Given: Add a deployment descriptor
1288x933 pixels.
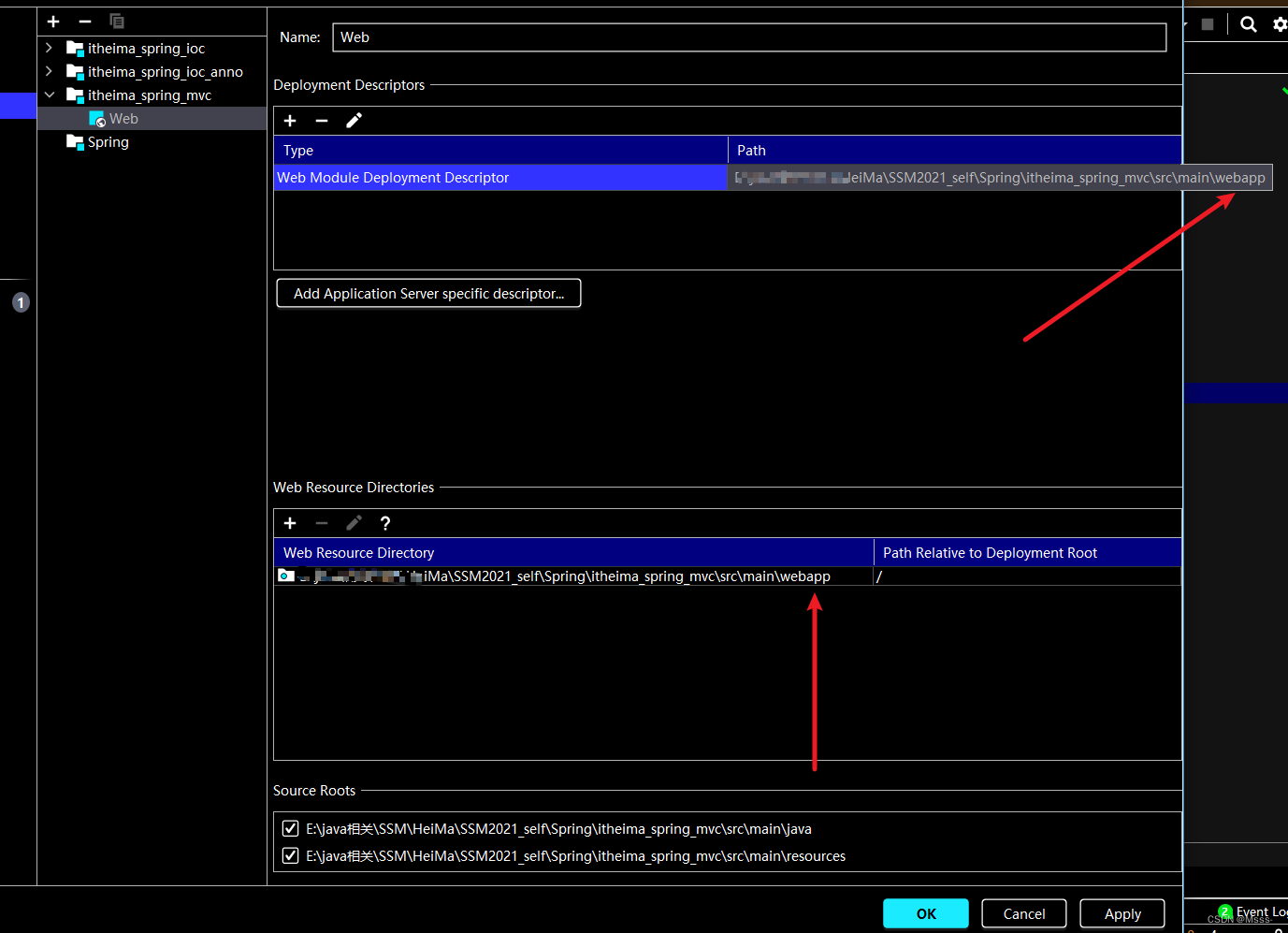Looking at the screenshot, I should 290,120.
